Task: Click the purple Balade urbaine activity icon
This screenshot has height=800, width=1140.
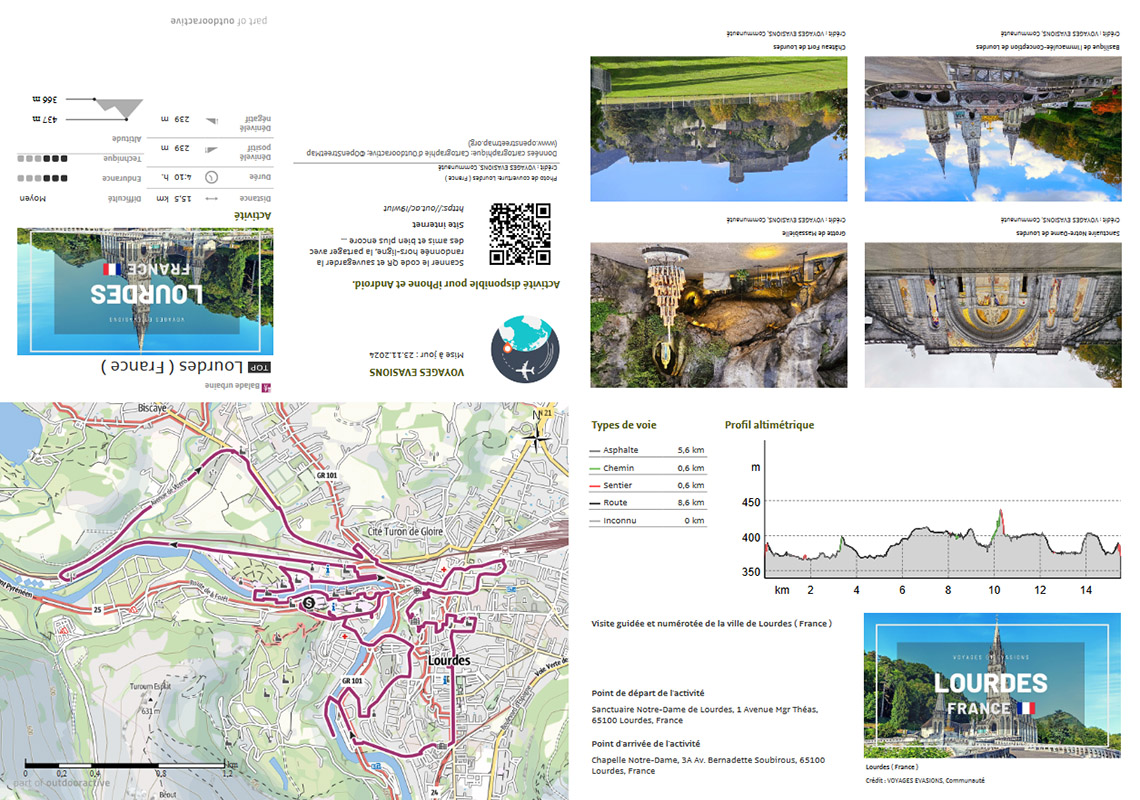Action: (266, 386)
